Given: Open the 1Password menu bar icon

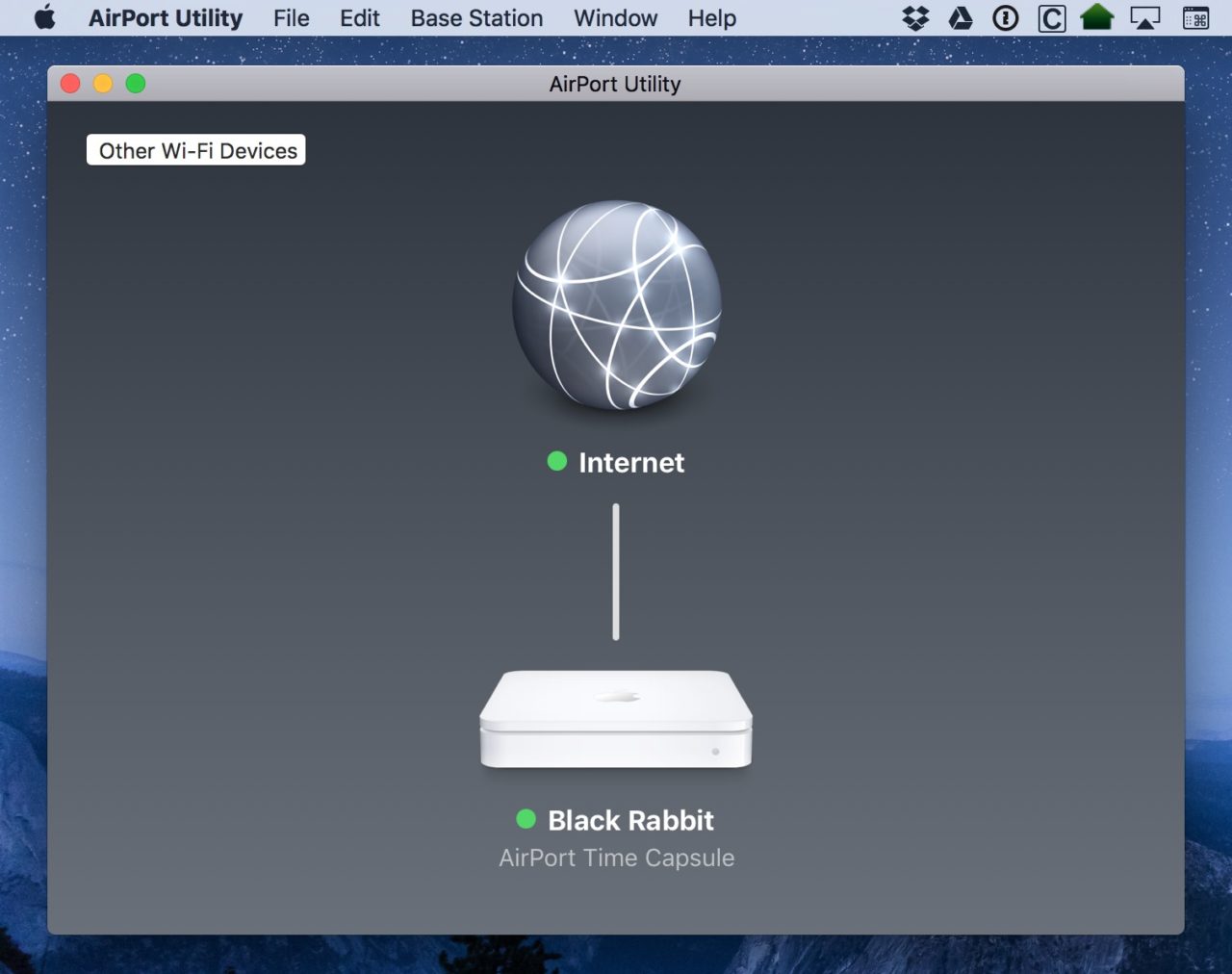Looking at the screenshot, I should coord(1006,17).
